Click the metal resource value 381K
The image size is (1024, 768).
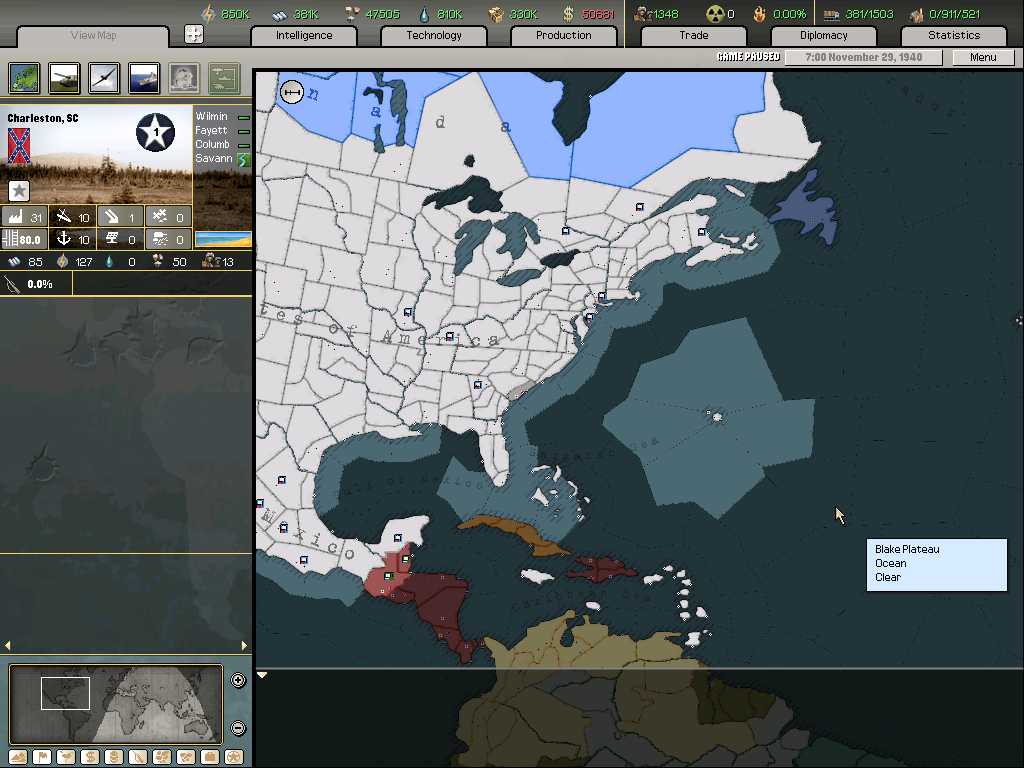pyautogui.click(x=306, y=14)
